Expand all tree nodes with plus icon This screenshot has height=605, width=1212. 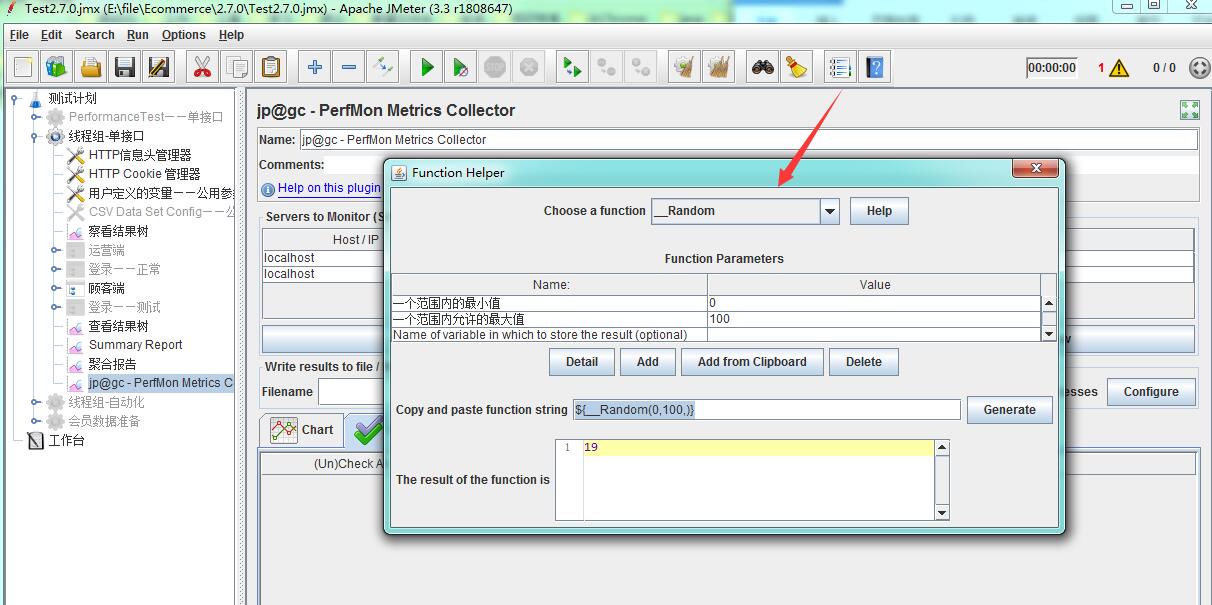click(x=314, y=67)
